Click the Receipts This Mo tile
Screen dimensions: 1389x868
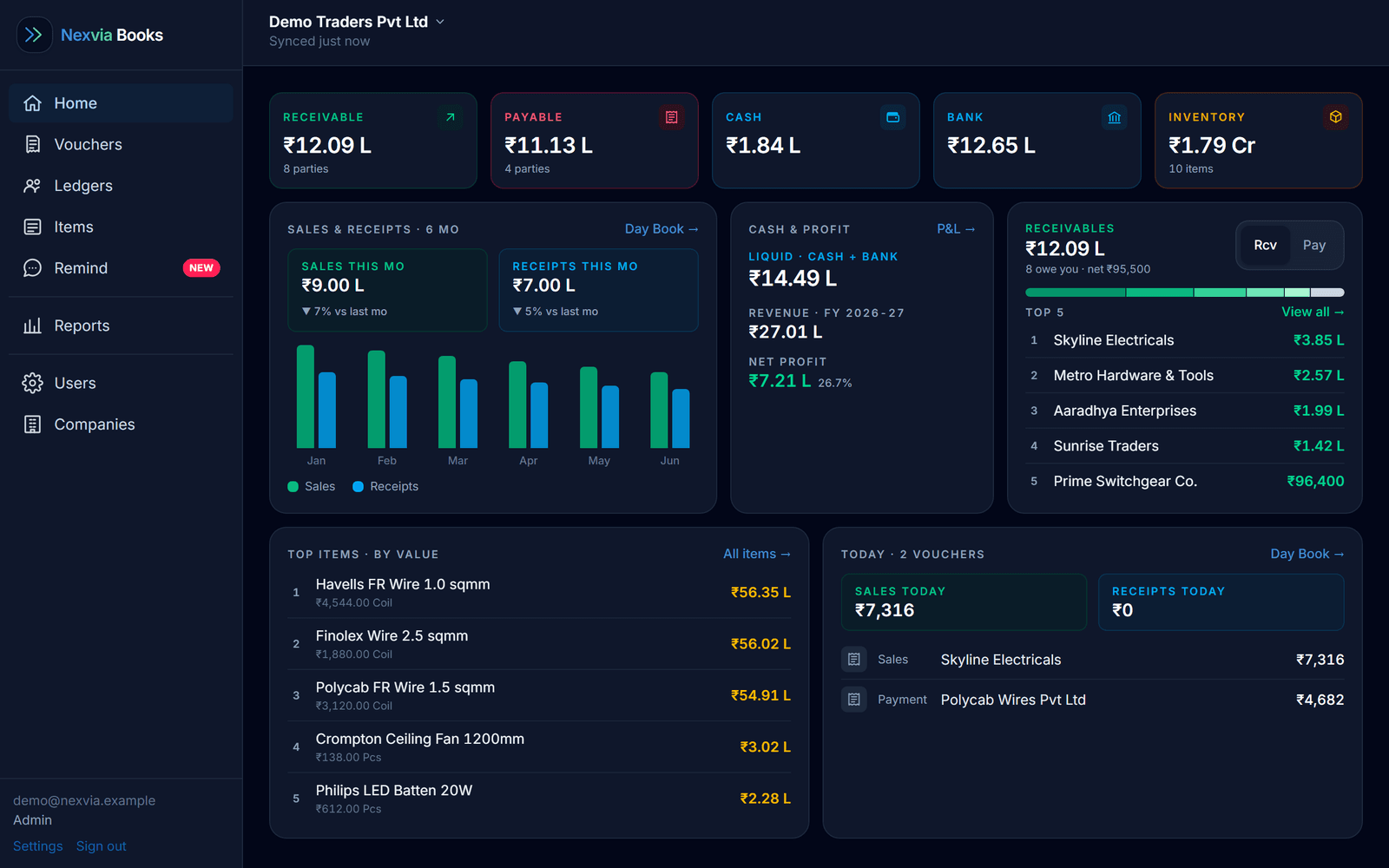coord(599,290)
